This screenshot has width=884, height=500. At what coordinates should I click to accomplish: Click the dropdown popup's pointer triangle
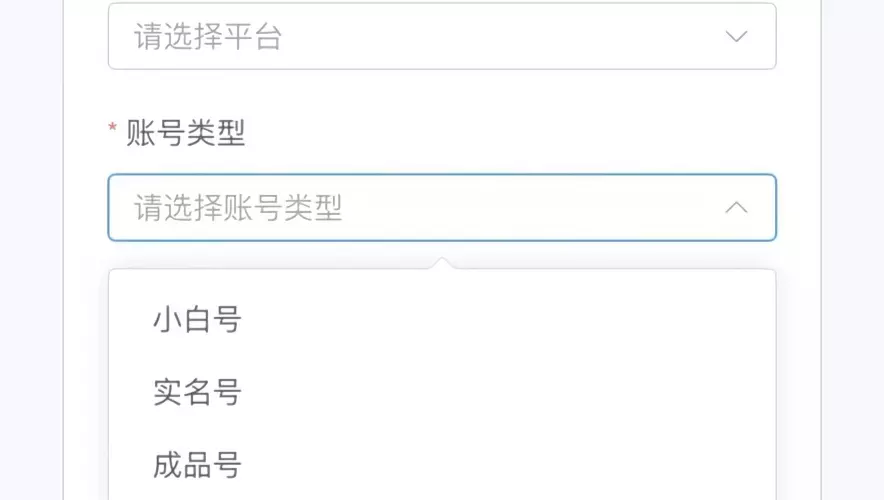pyautogui.click(x=442, y=263)
